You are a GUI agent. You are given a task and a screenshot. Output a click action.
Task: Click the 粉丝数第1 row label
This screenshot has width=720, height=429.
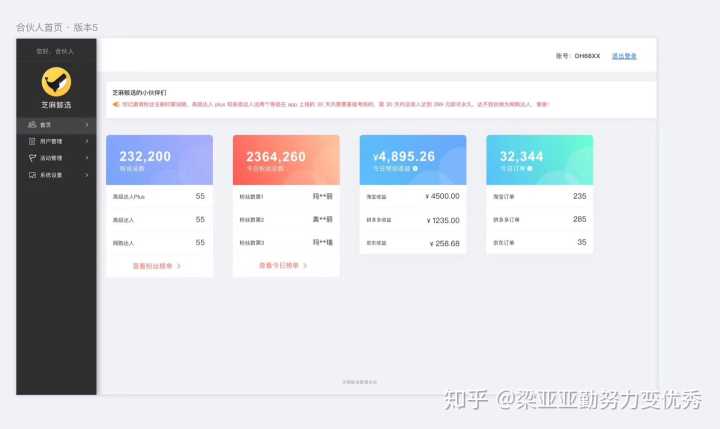coord(251,197)
